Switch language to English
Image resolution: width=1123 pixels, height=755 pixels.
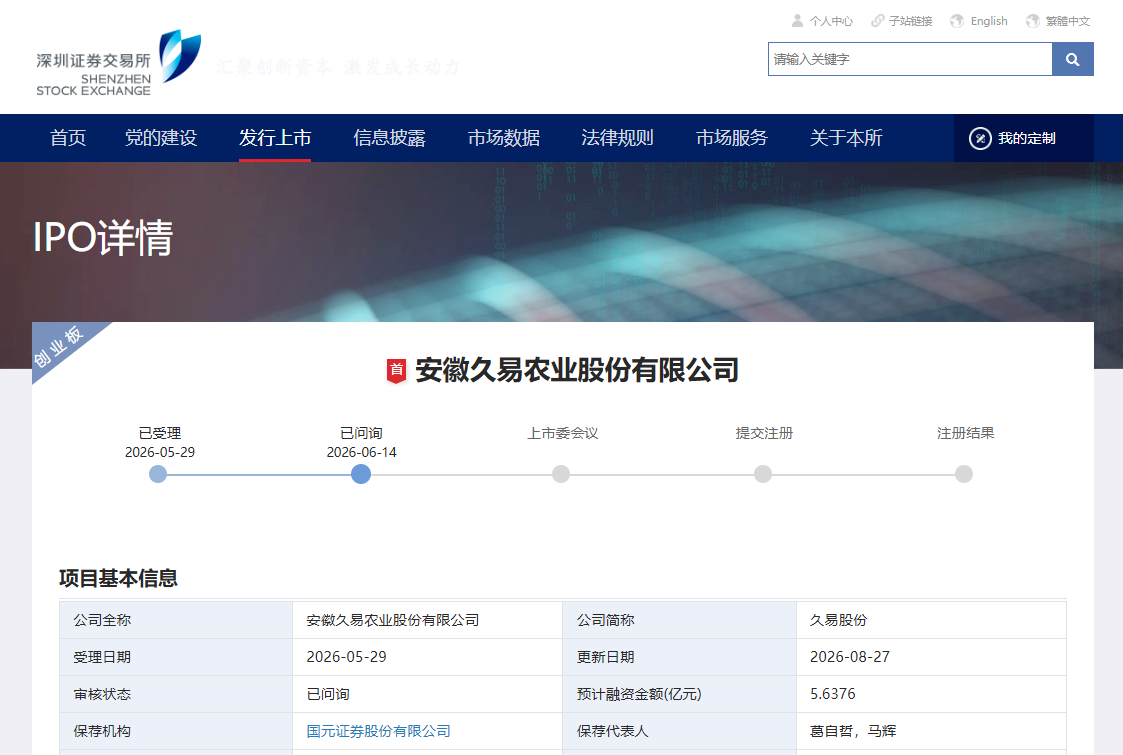(x=988, y=21)
